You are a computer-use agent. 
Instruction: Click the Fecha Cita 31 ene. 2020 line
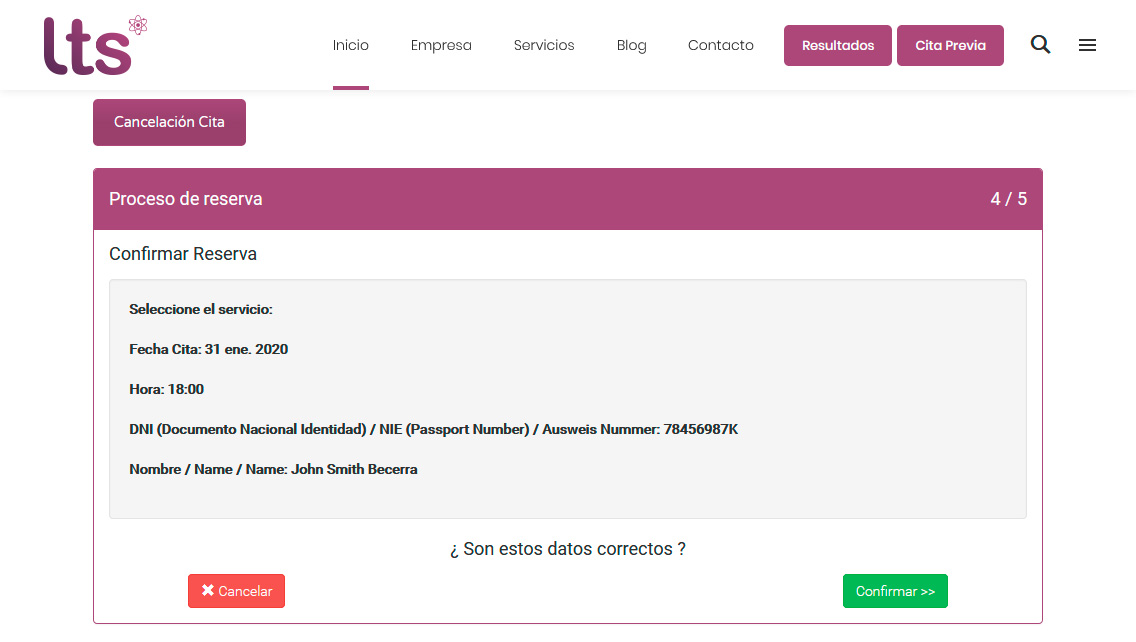pyautogui.click(x=209, y=349)
